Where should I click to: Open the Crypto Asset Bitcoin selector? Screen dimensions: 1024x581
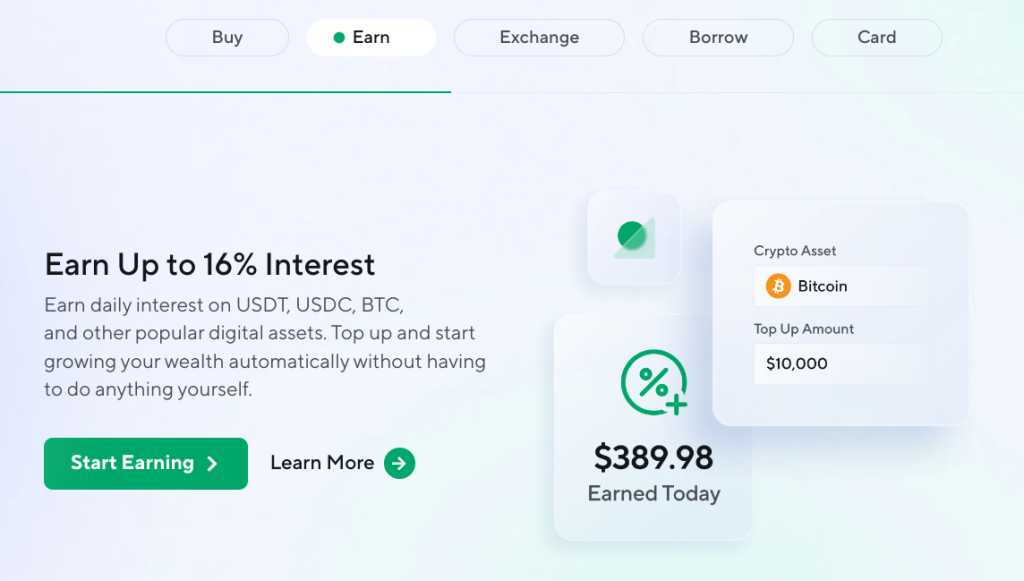[841, 286]
